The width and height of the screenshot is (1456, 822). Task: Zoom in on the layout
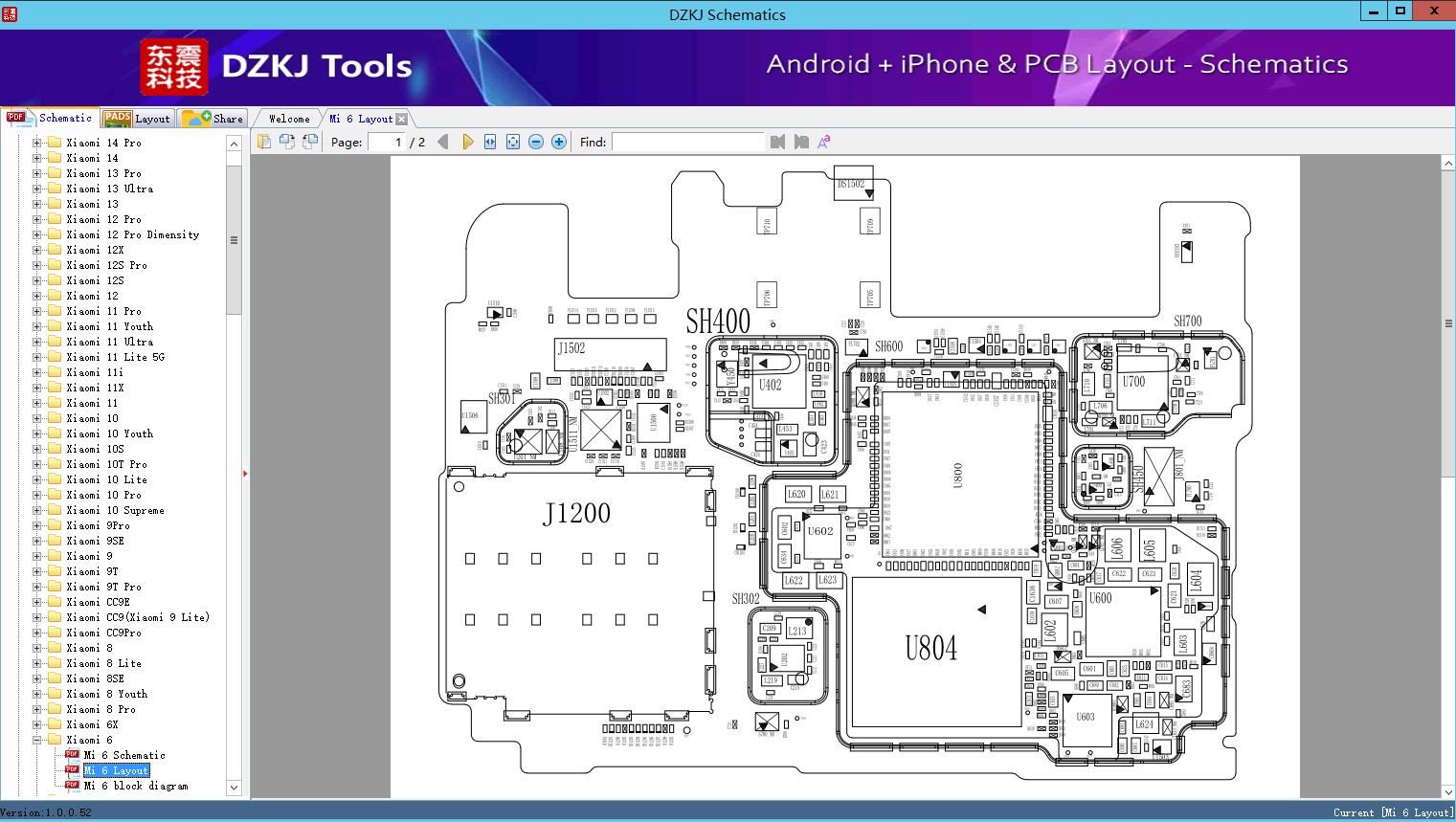click(559, 142)
